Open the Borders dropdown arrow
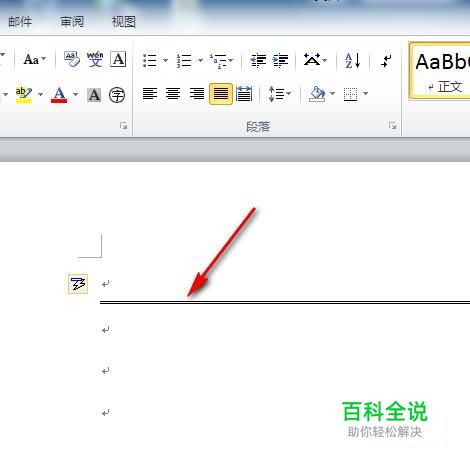Viewport: 470px width, 470px height. tap(366, 94)
